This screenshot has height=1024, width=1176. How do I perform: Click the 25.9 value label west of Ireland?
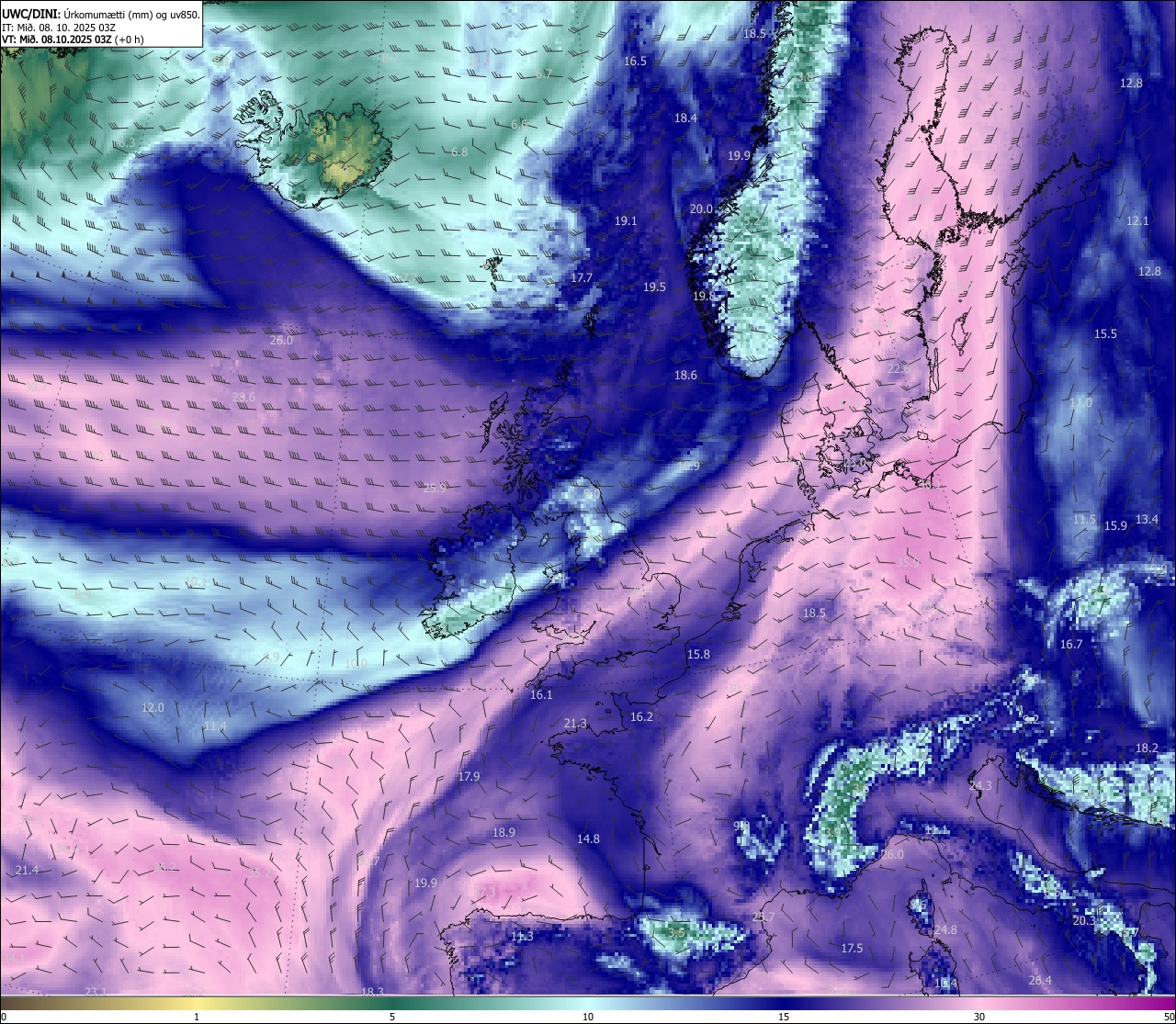(435, 488)
